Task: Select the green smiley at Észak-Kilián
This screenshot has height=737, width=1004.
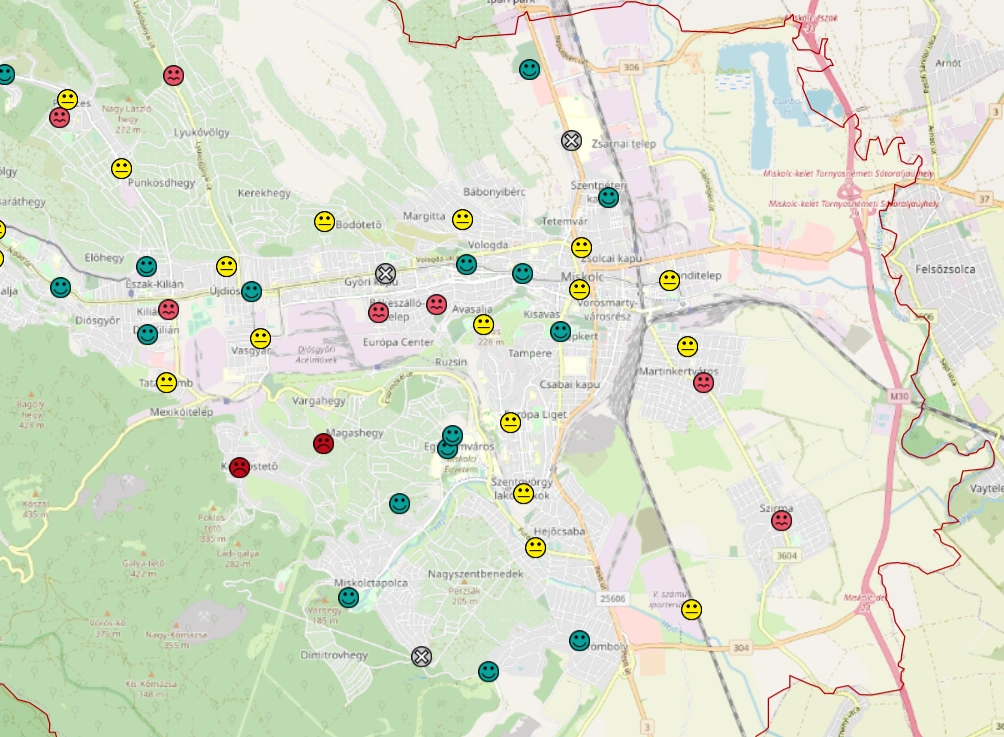Action: (147, 266)
